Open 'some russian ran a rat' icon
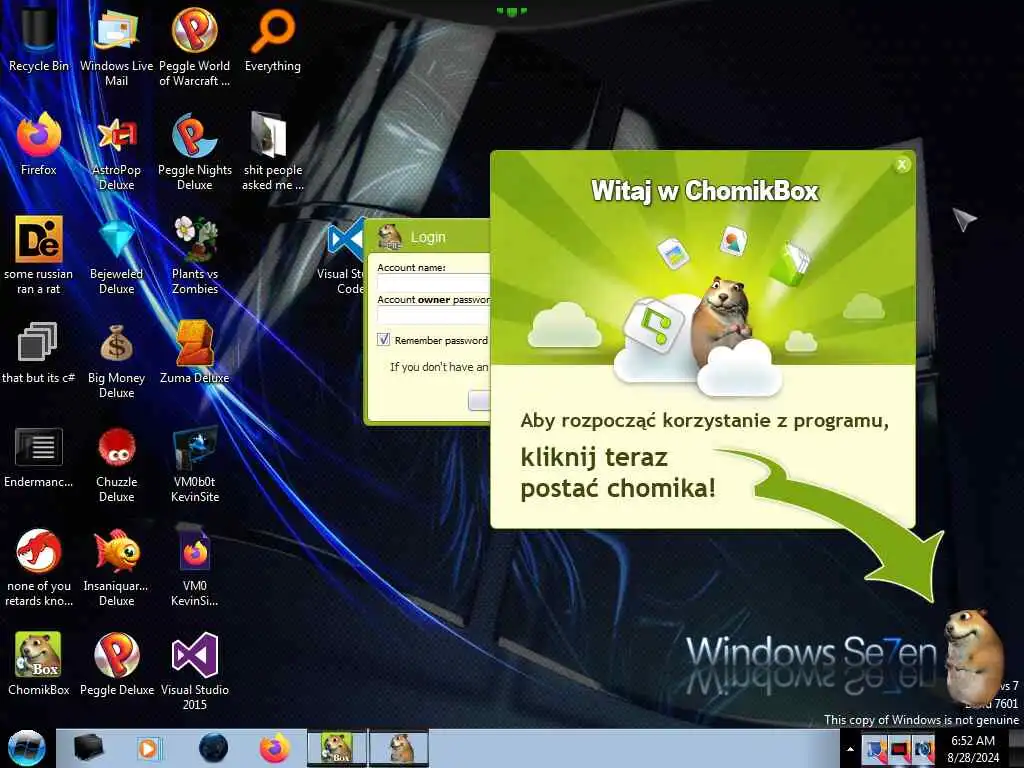Screen dimensions: 1024x768 (39, 255)
